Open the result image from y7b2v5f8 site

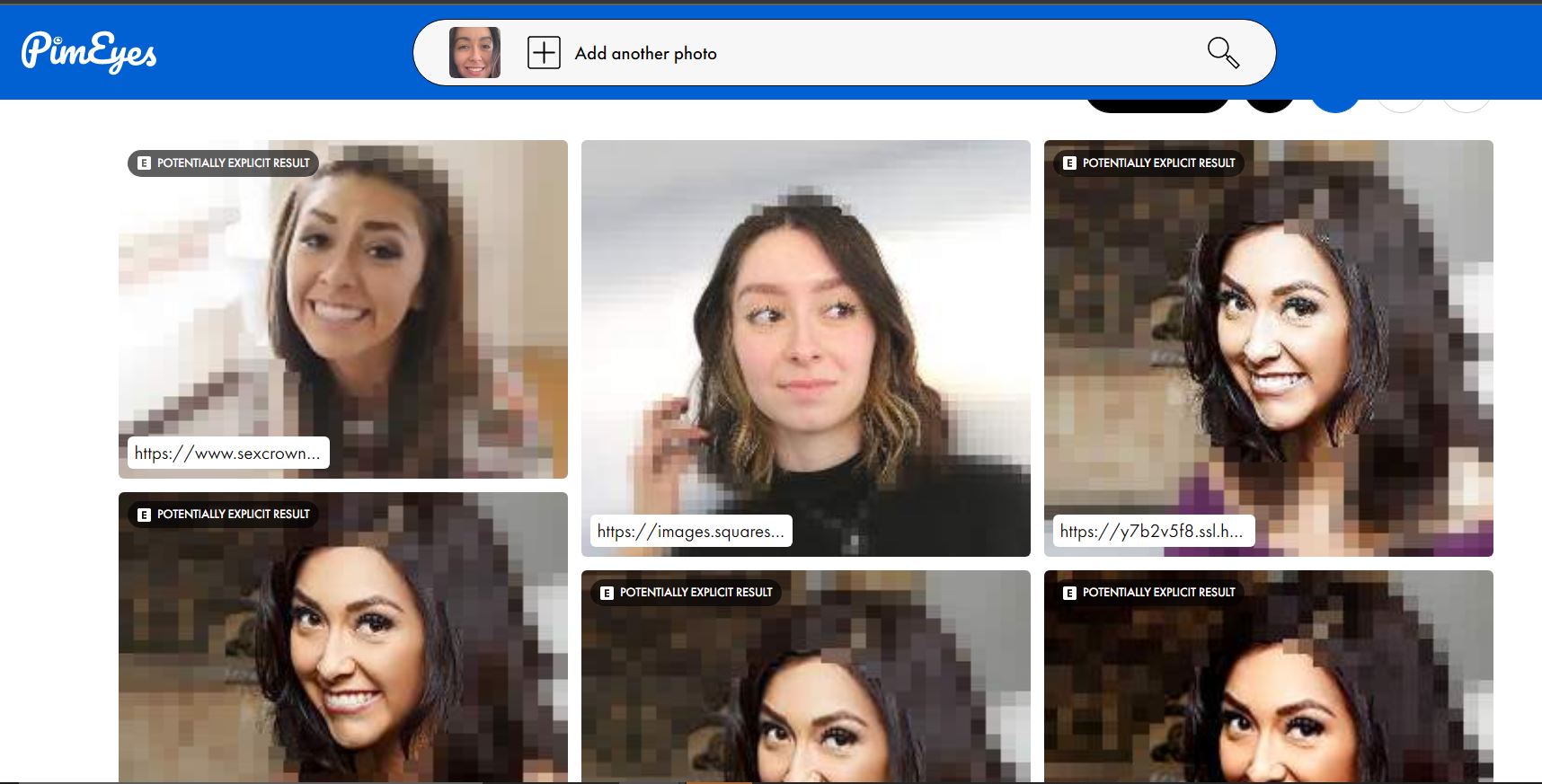click(x=1268, y=341)
